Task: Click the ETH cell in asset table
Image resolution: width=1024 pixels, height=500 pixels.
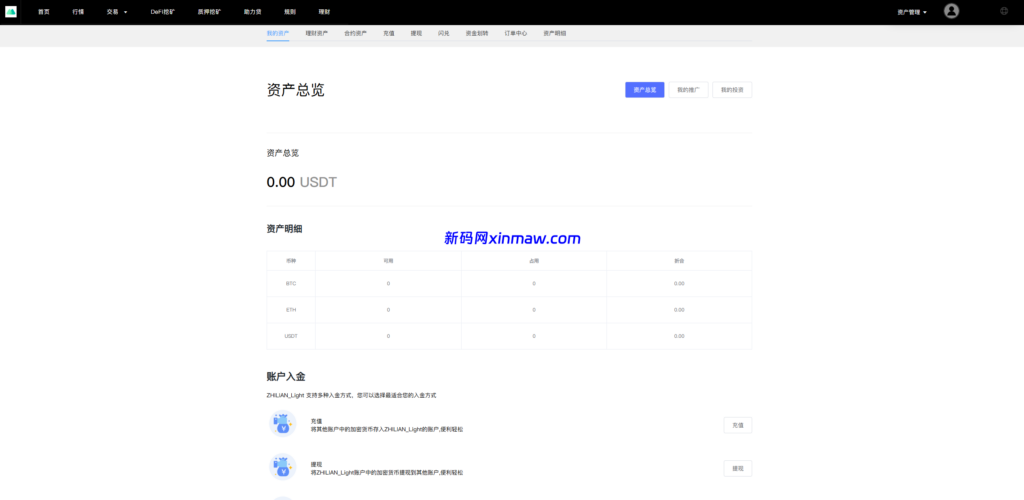Action: coord(291,309)
